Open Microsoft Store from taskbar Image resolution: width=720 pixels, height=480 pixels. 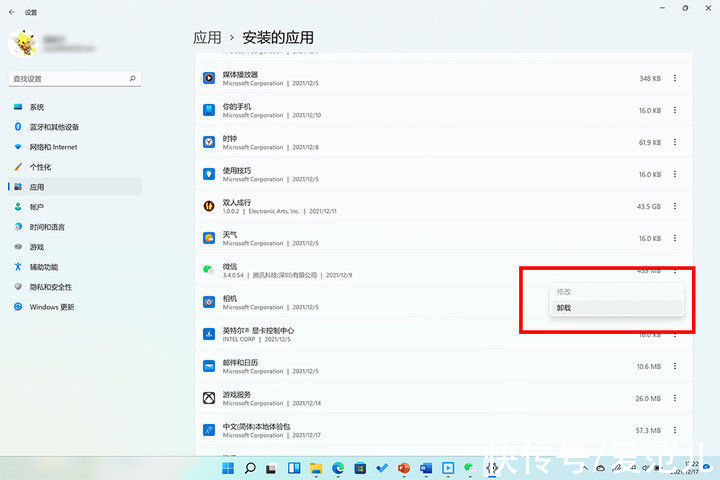[360, 469]
